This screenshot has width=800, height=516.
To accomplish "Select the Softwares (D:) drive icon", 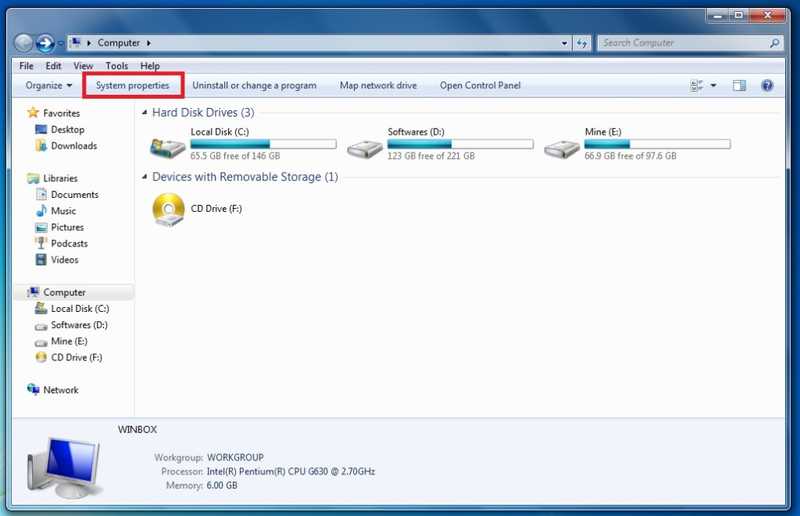I will [365, 146].
